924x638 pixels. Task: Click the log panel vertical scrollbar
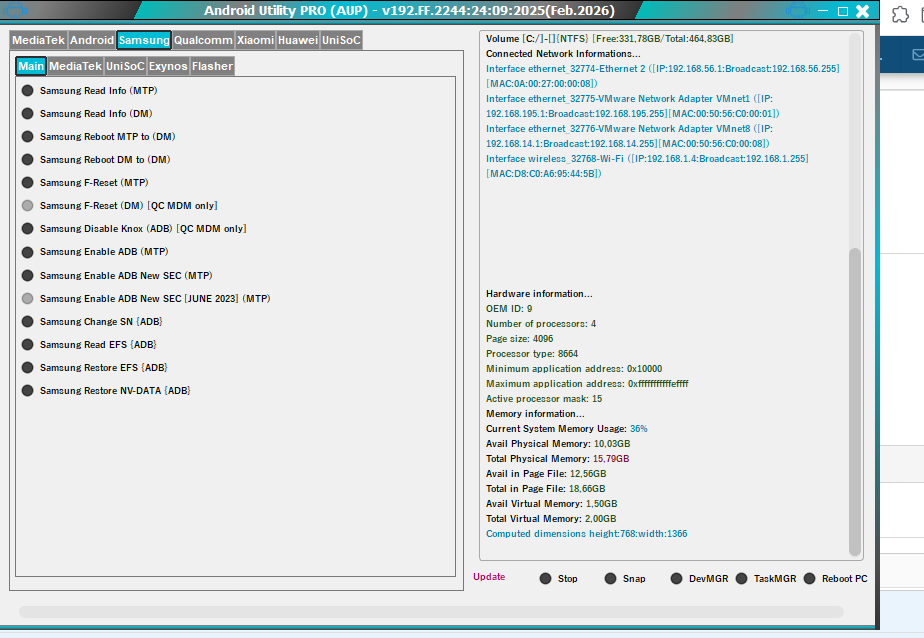(x=854, y=402)
